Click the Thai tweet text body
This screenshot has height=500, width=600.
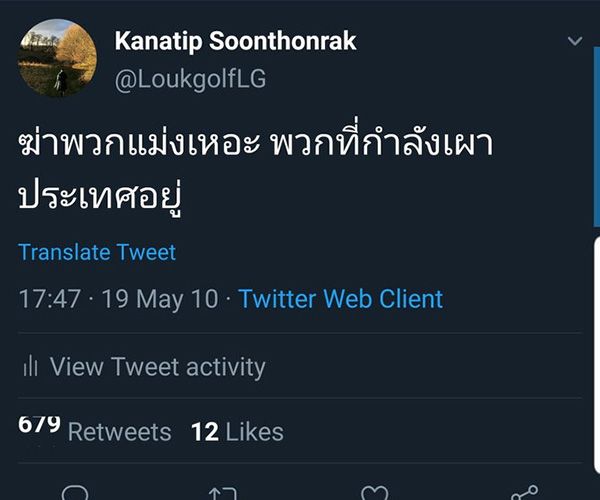point(255,169)
